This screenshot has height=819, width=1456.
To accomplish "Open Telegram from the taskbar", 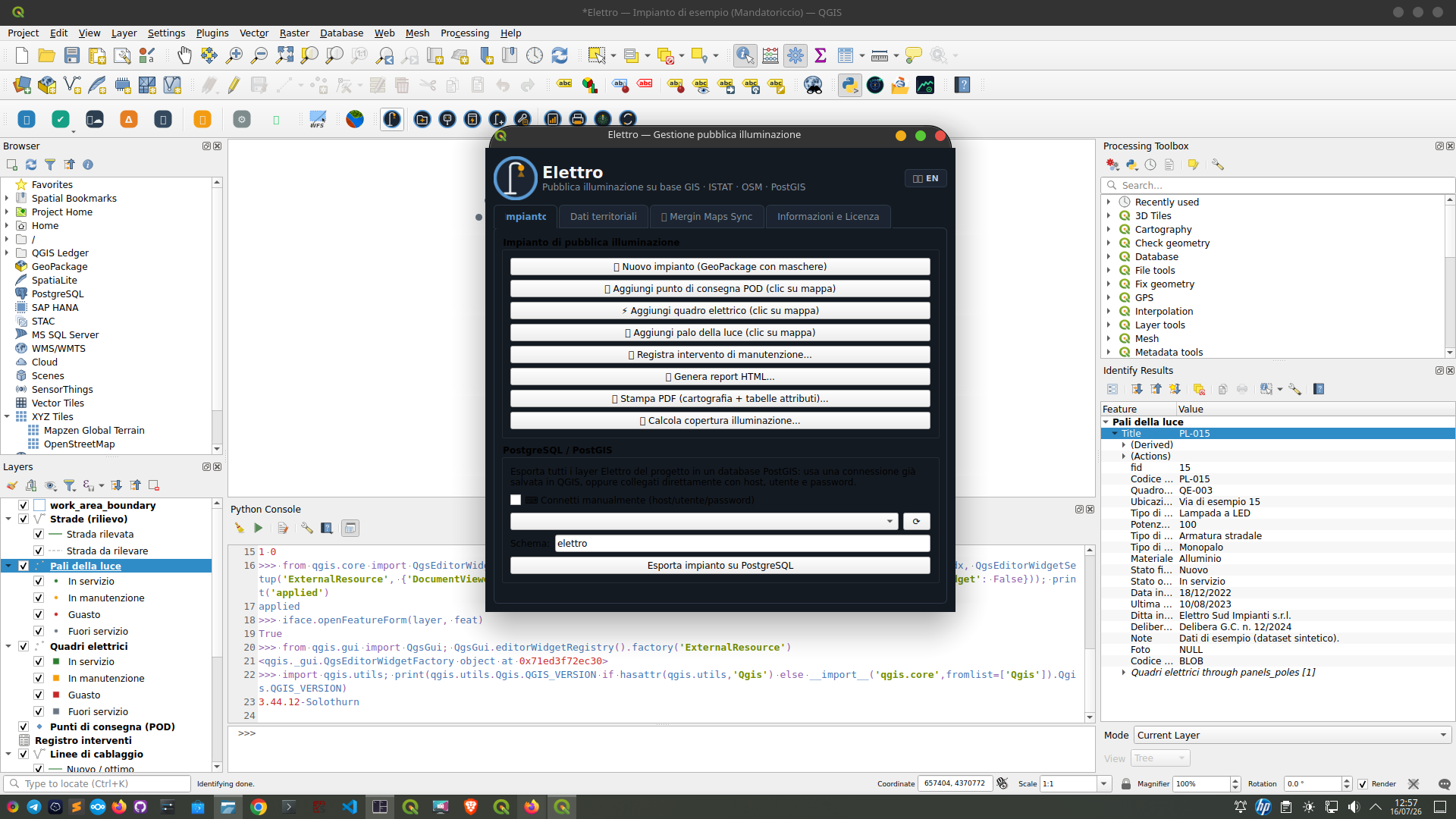I will [x=34, y=807].
